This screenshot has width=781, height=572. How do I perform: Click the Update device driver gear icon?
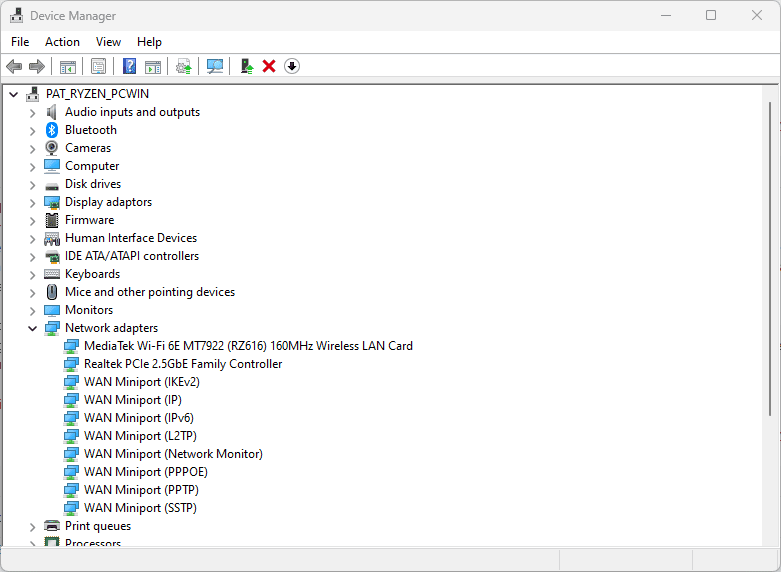click(x=184, y=66)
